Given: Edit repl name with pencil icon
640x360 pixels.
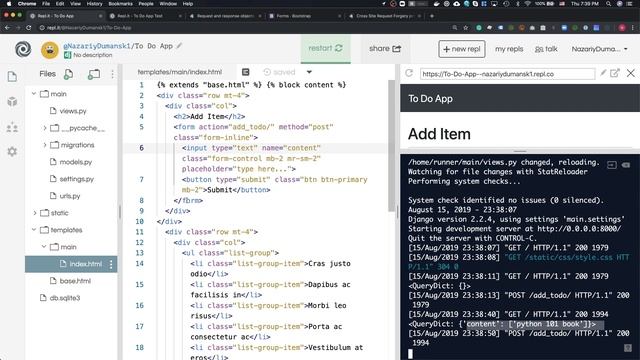Looking at the screenshot, I should (179, 46).
